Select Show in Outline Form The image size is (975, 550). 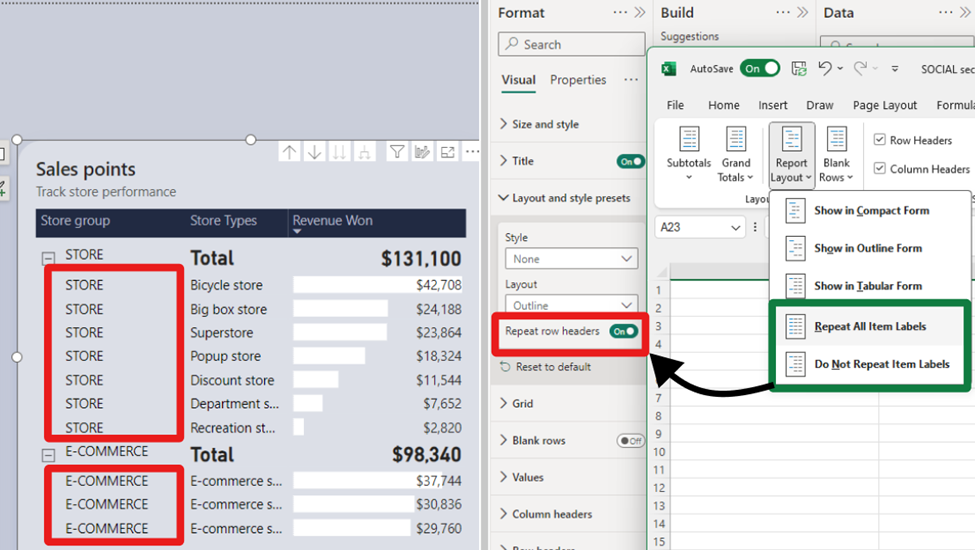tap(871, 249)
